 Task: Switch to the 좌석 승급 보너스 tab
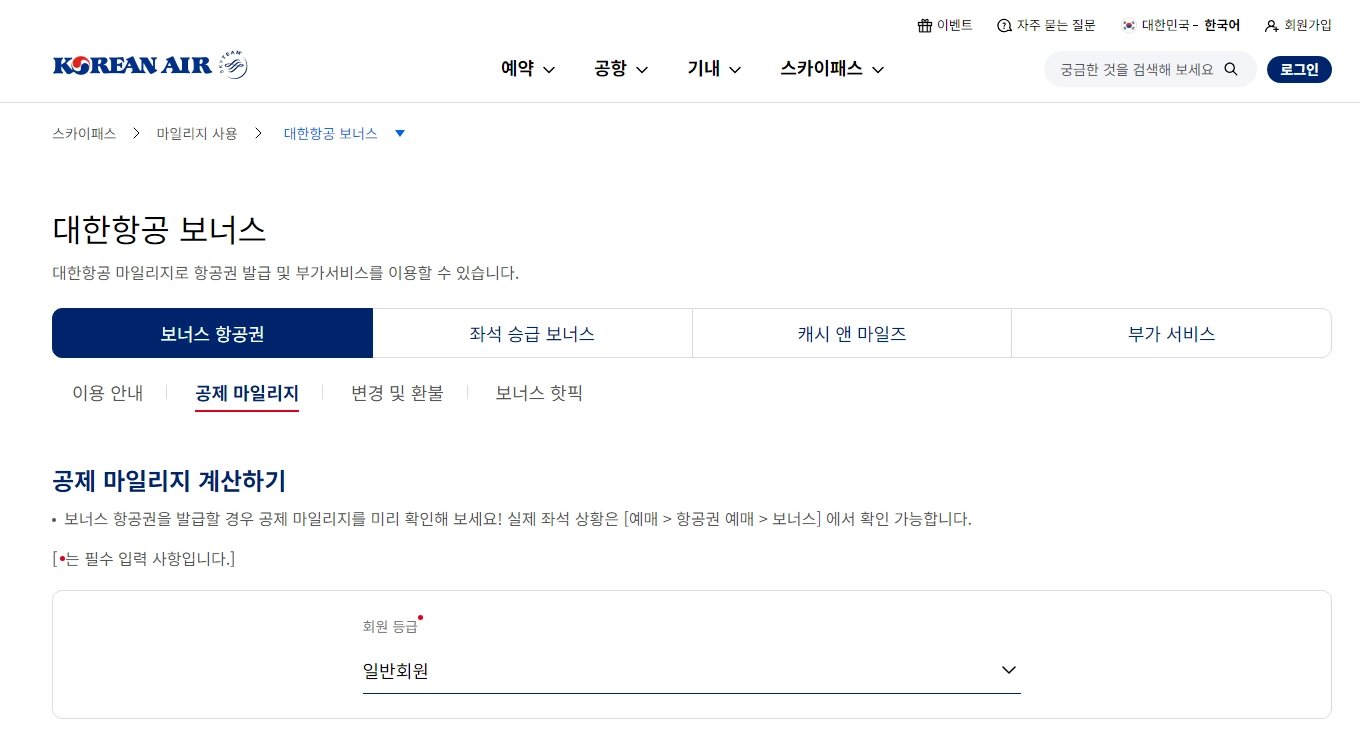(x=532, y=333)
